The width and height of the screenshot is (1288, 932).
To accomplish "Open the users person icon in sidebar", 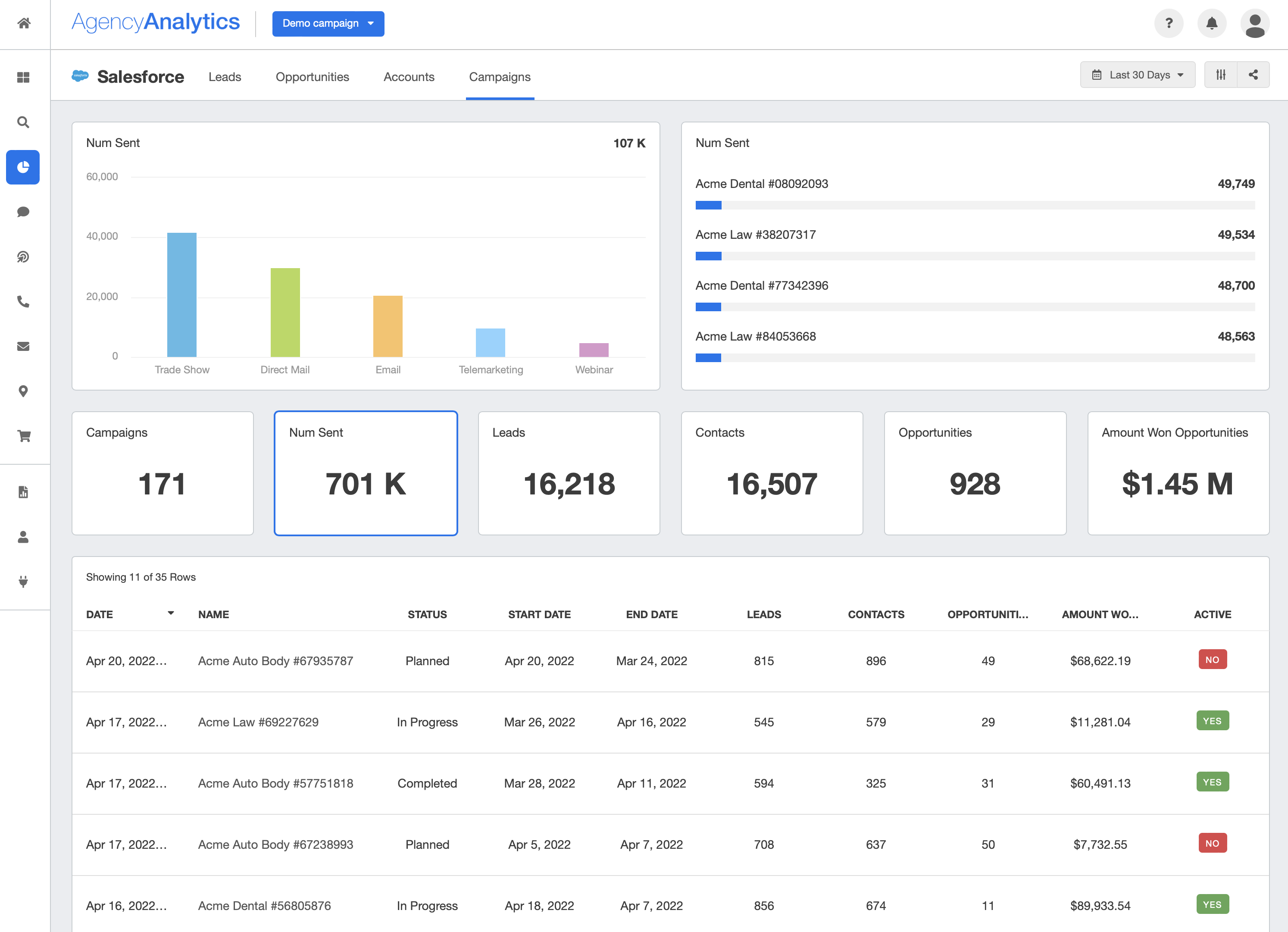I will (x=23, y=537).
